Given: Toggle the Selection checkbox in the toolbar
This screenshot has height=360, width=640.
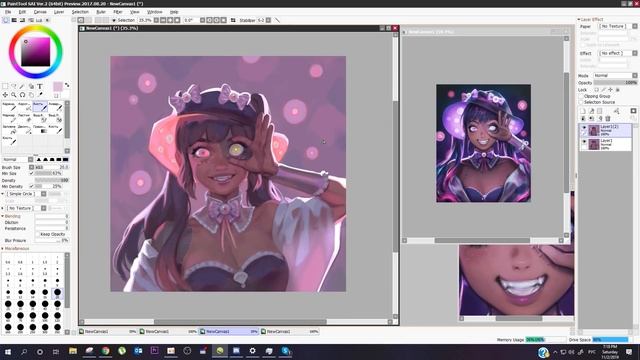Looking at the screenshot, I should click(x=114, y=20).
